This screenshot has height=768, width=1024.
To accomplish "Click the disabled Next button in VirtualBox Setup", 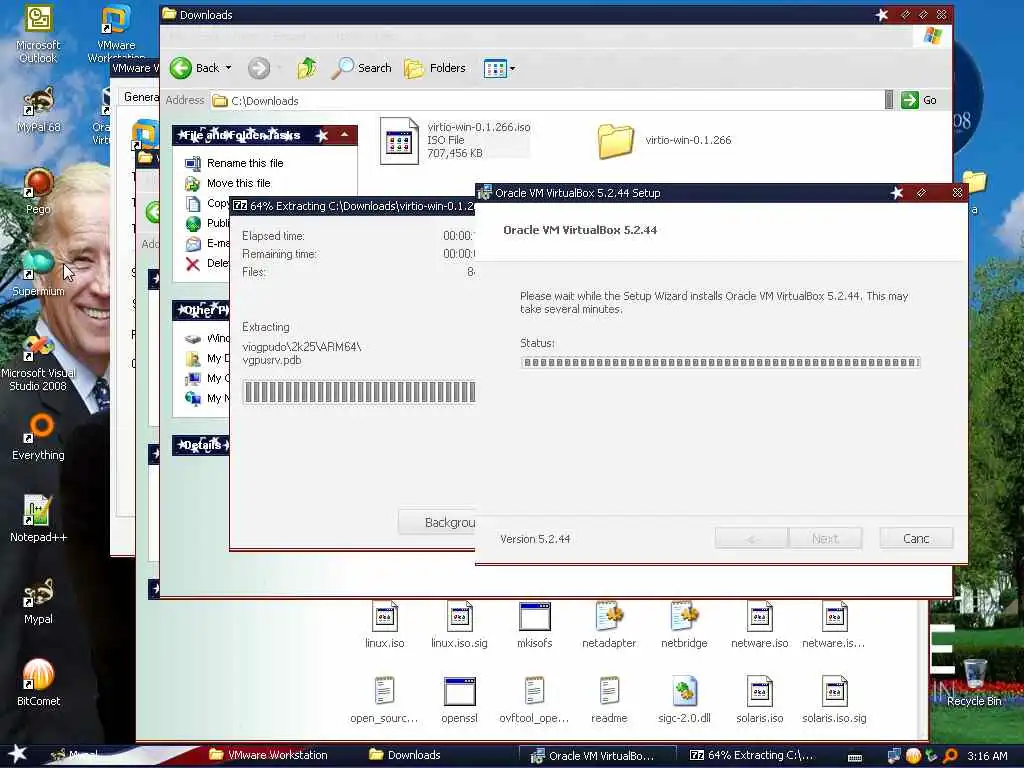I will click(x=825, y=539).
